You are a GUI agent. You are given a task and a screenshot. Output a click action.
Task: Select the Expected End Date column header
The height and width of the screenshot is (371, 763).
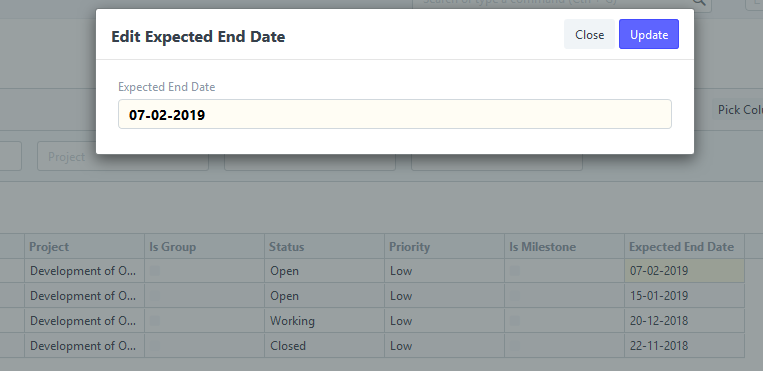(x=685, y=247)
